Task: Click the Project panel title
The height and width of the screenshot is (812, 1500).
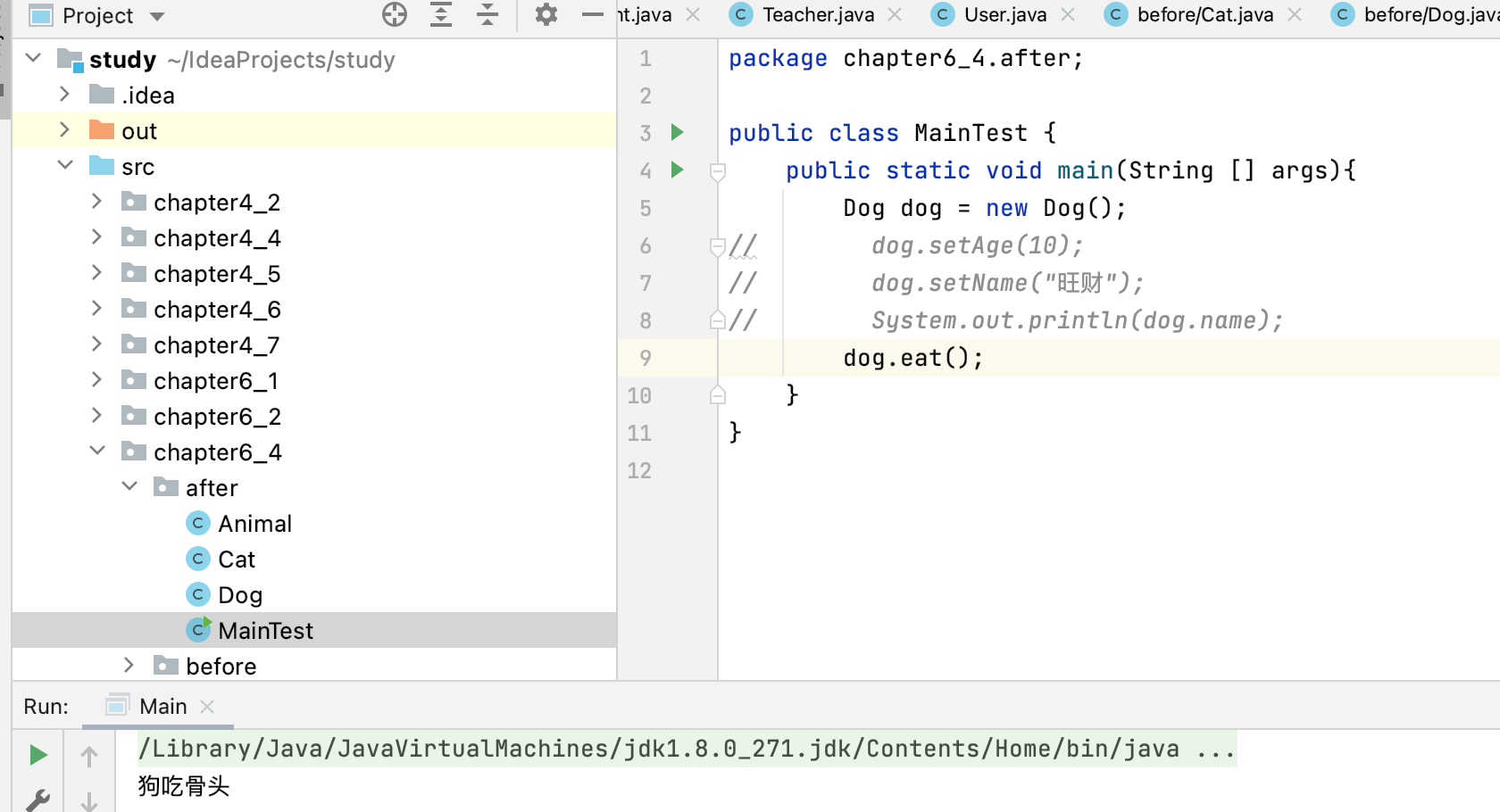Action: [x=97, y=16]
